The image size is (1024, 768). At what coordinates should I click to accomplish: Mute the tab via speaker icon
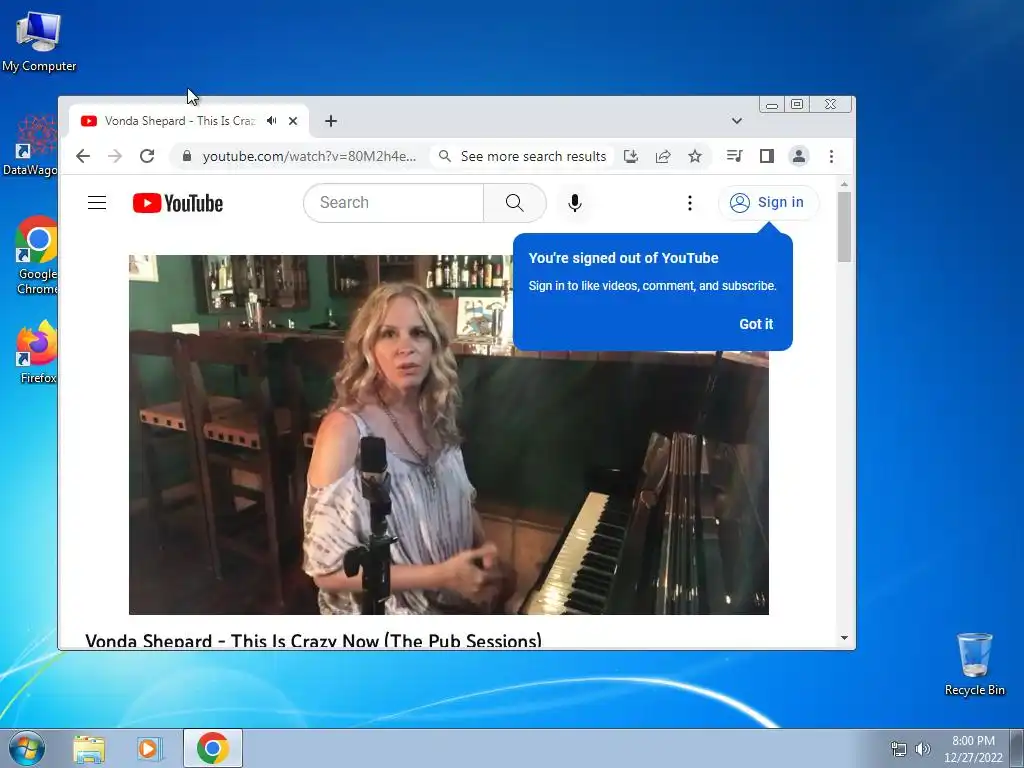point(272,121)
